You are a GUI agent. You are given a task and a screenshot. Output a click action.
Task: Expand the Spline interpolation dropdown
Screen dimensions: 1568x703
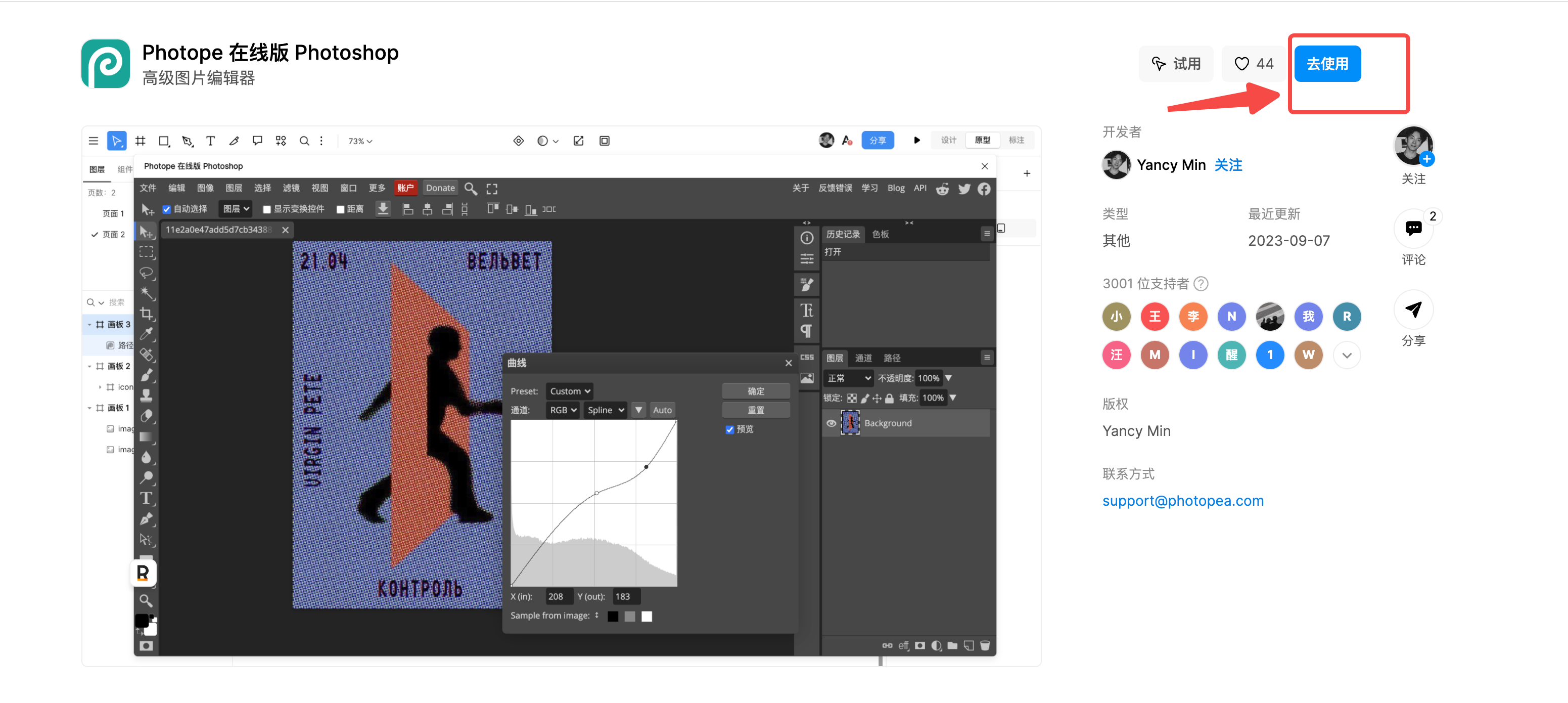coord(604,410)
